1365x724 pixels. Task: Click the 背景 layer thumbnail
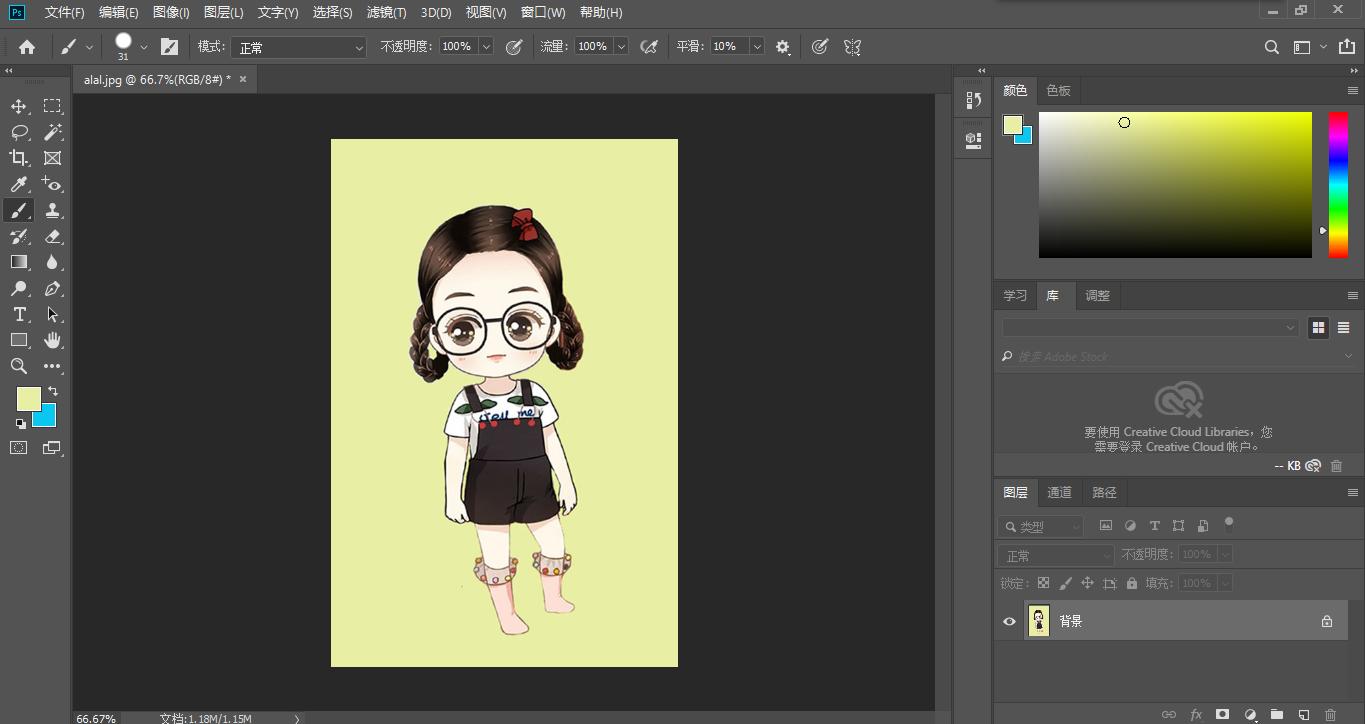[1039, 621]
